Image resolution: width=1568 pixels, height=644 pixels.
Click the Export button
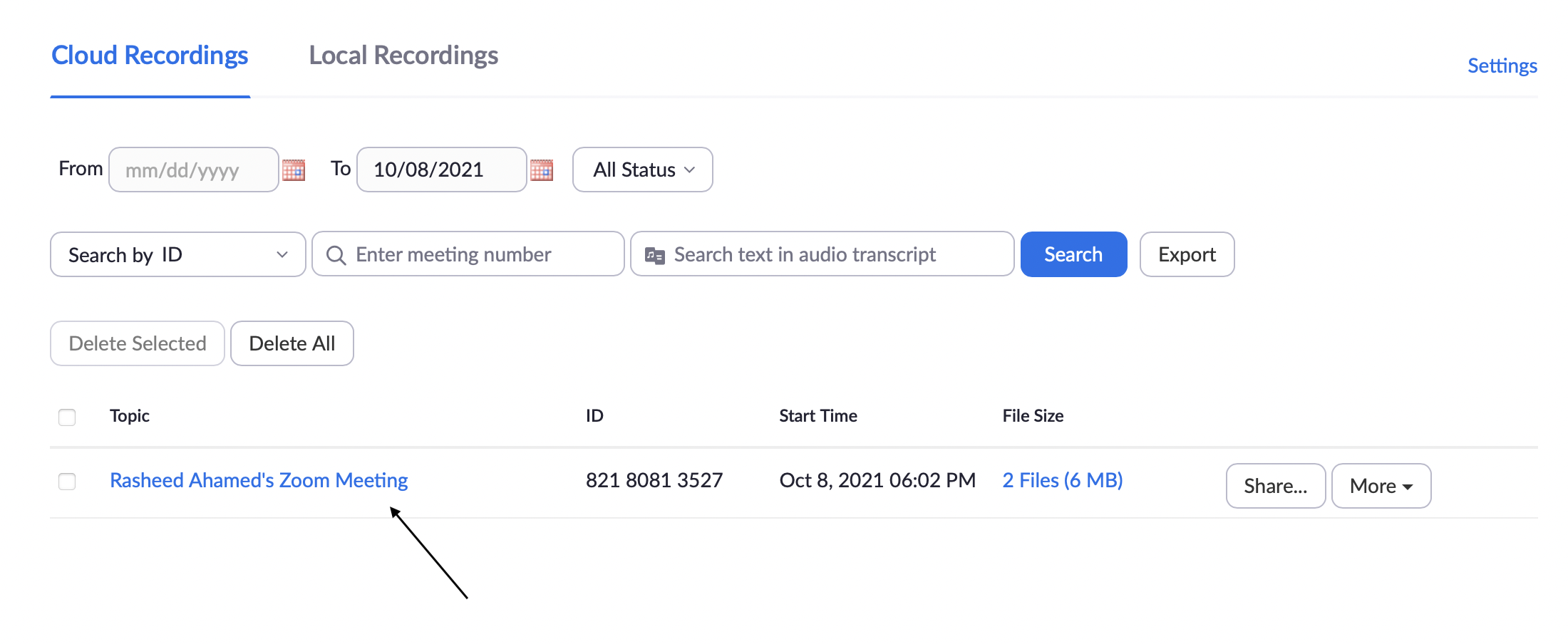[1187, 254]
